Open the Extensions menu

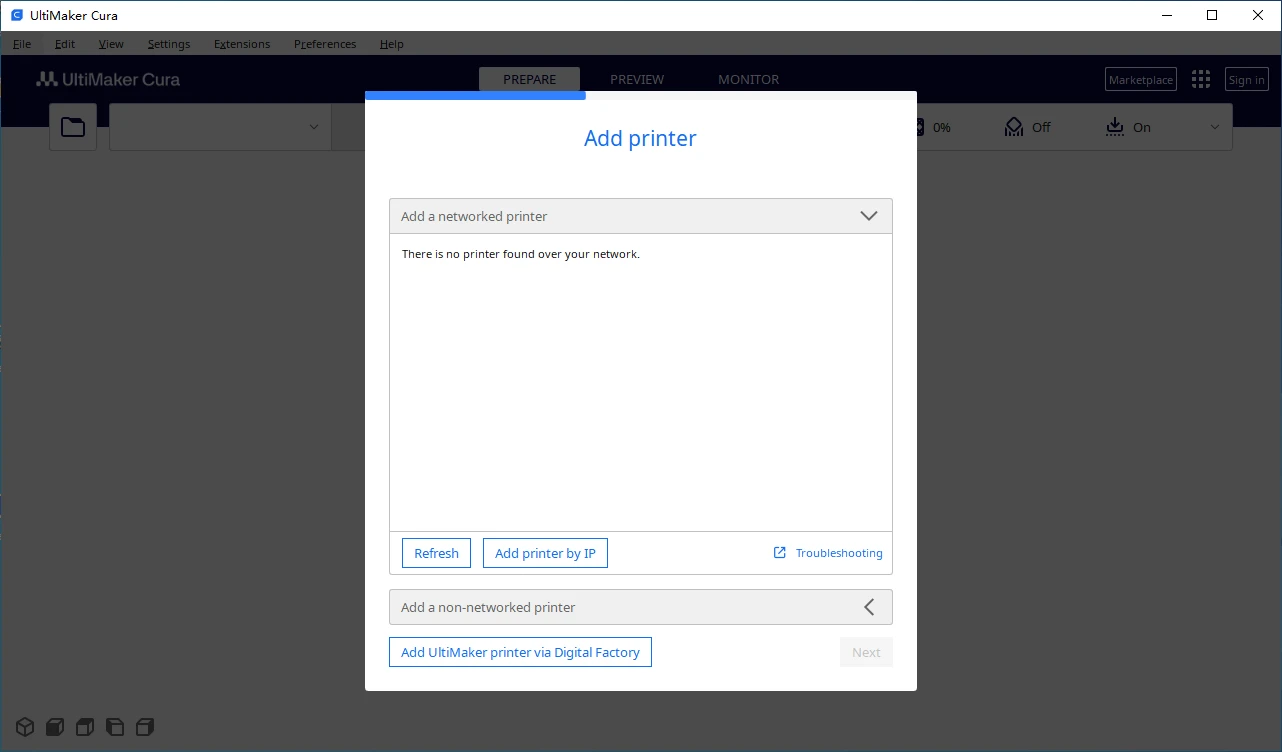pyautogui.click(x=242, y=44)
